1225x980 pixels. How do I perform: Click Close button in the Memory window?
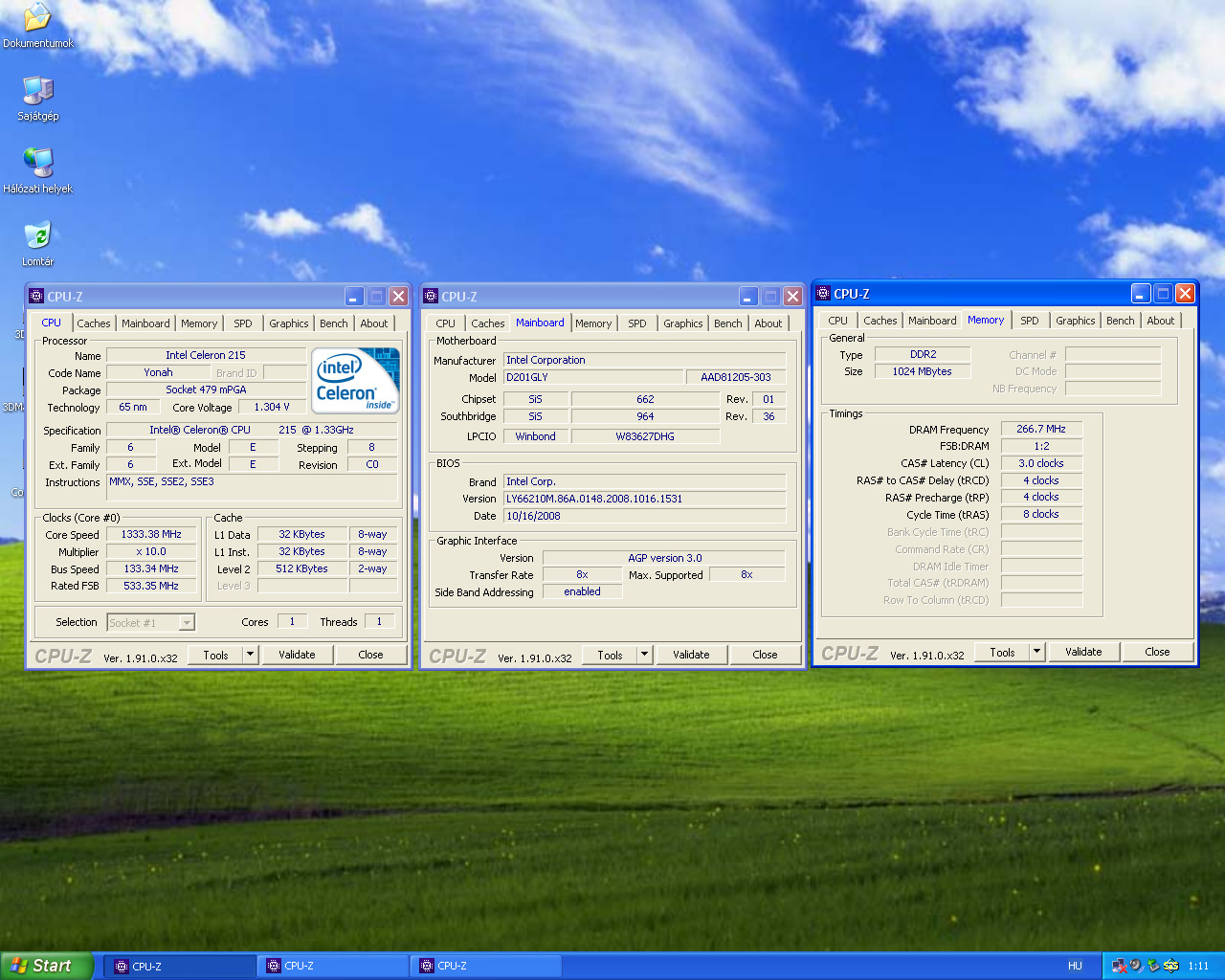point(1157,652)
